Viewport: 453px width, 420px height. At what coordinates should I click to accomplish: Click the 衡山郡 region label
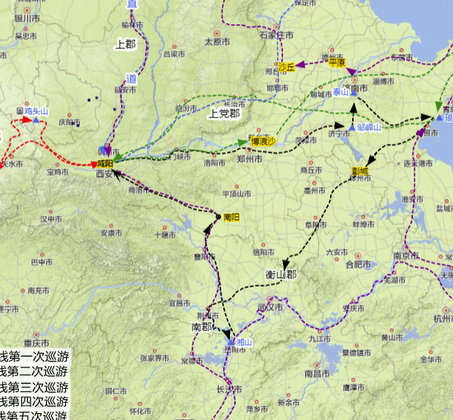click(281, 275)
